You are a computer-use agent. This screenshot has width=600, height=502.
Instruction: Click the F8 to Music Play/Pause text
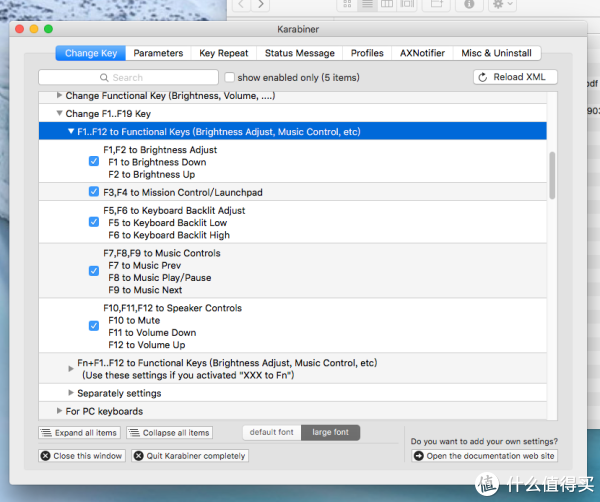click(160, 278)
